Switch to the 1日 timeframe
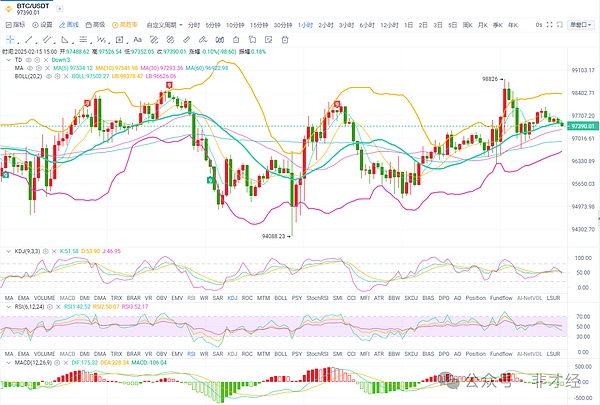Image resolution: width=600 pixels, height=405 pixels. [409, 25]
